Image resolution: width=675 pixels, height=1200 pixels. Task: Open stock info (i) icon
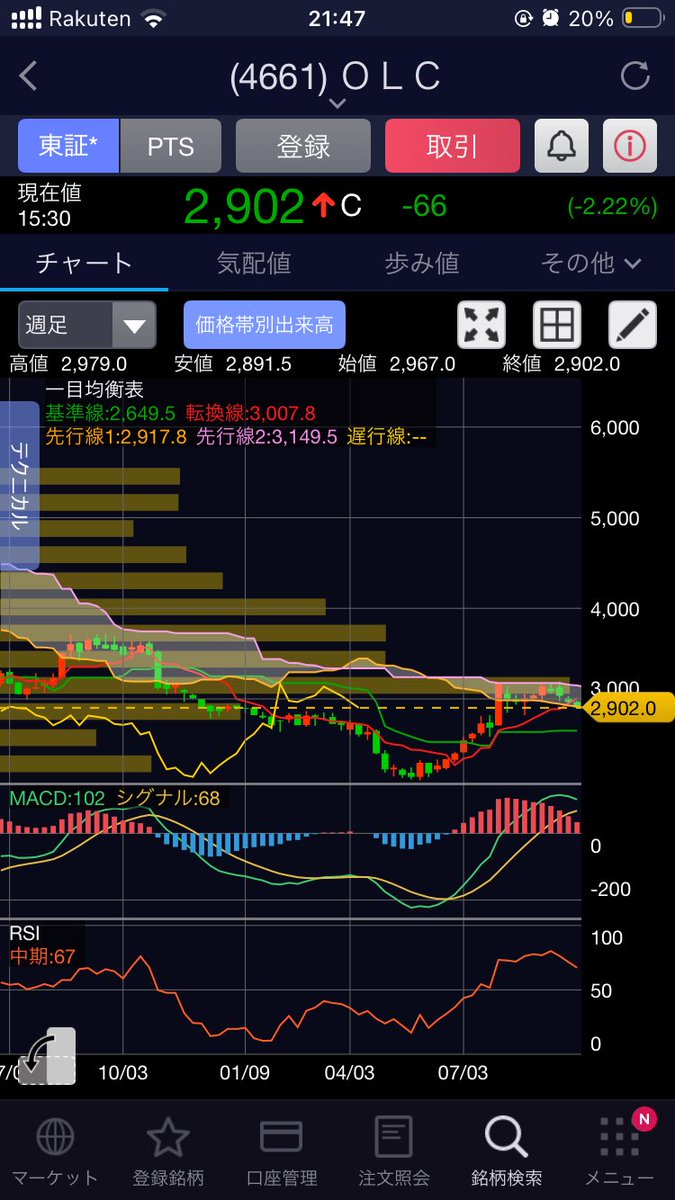(630, 146)
